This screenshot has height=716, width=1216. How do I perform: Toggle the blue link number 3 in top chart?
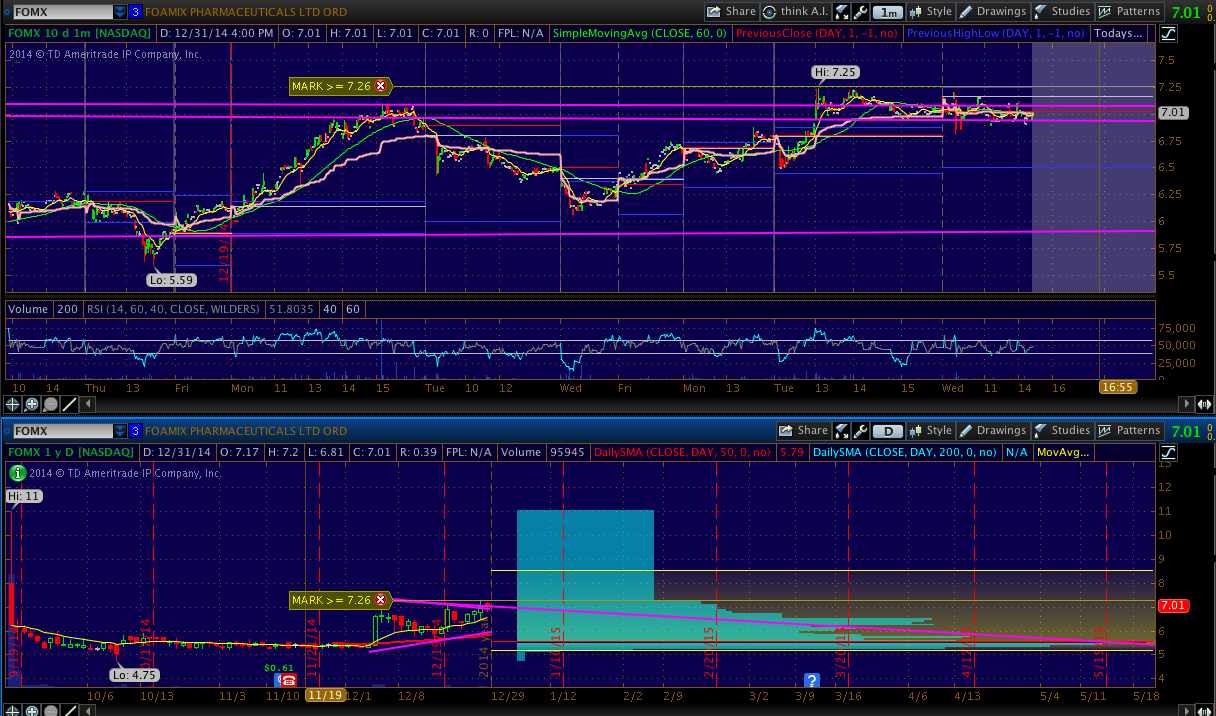point(135,12)
